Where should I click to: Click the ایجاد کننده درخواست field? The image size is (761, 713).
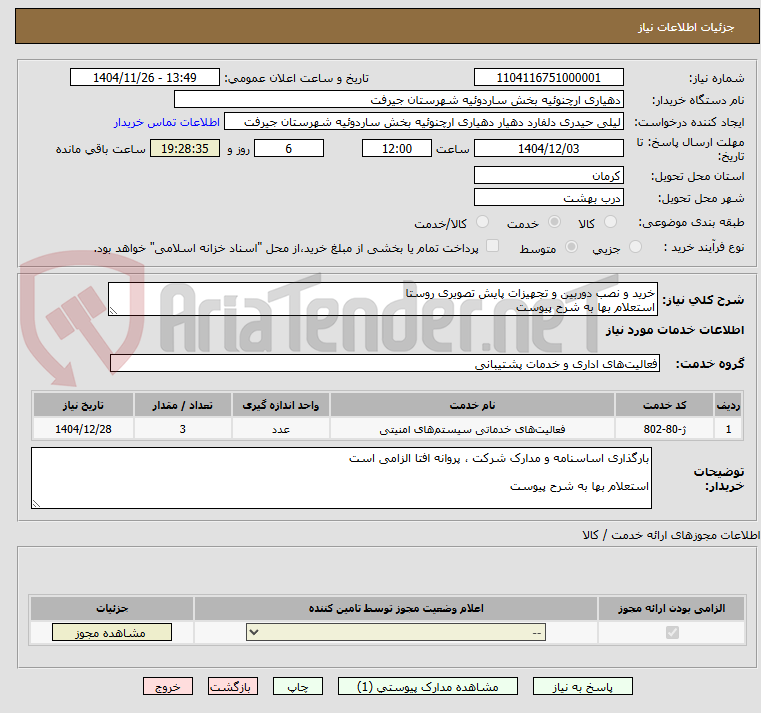click(424, 122)
